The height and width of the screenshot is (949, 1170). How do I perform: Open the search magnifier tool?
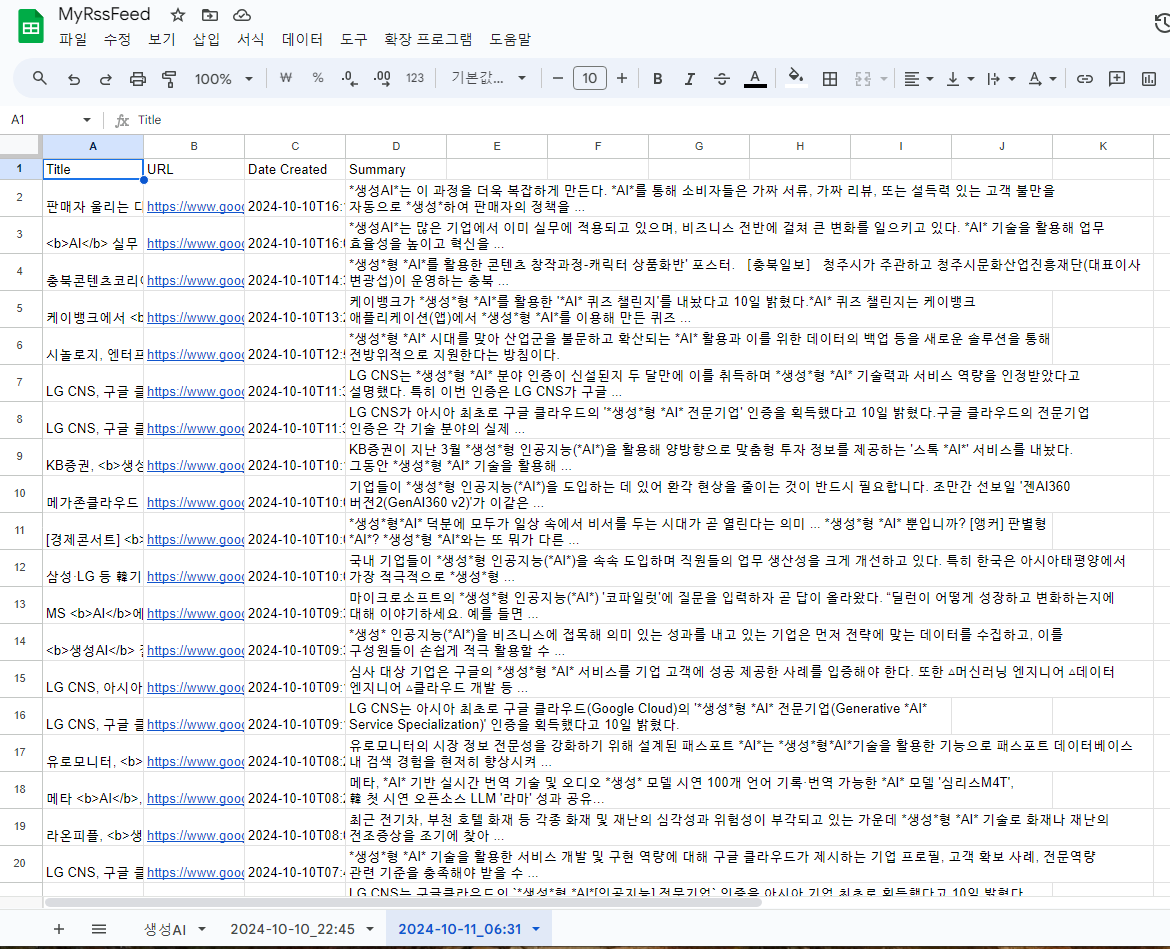[40, 78]
